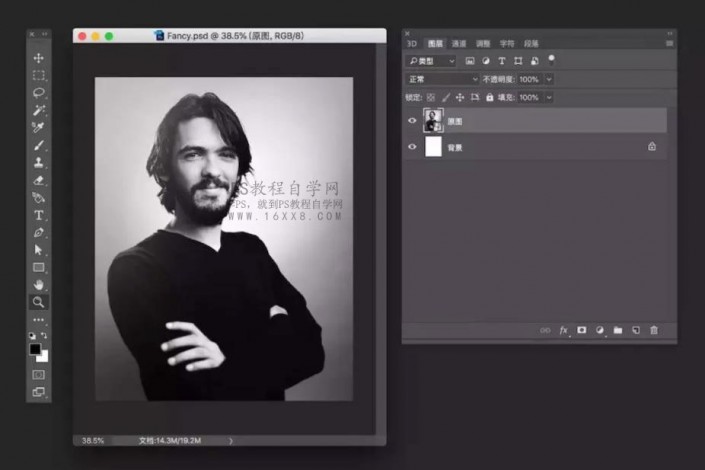Select the Path Selection arrow tool
The image size is (705, 470).
click(39, 250)
